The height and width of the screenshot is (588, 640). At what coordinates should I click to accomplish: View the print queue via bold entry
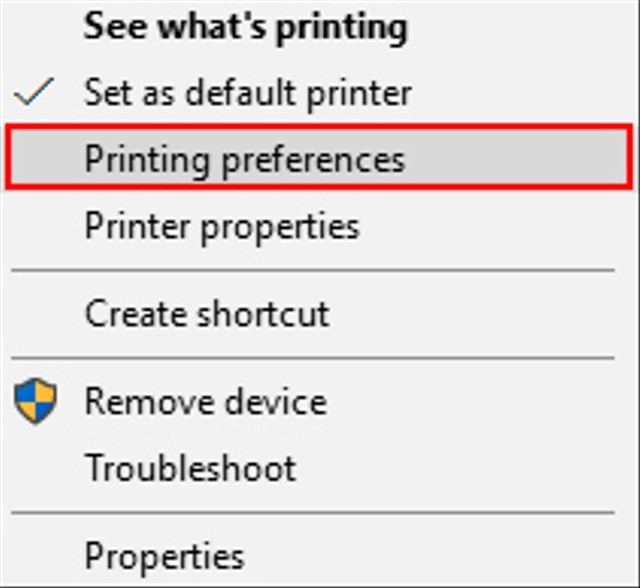245,27
